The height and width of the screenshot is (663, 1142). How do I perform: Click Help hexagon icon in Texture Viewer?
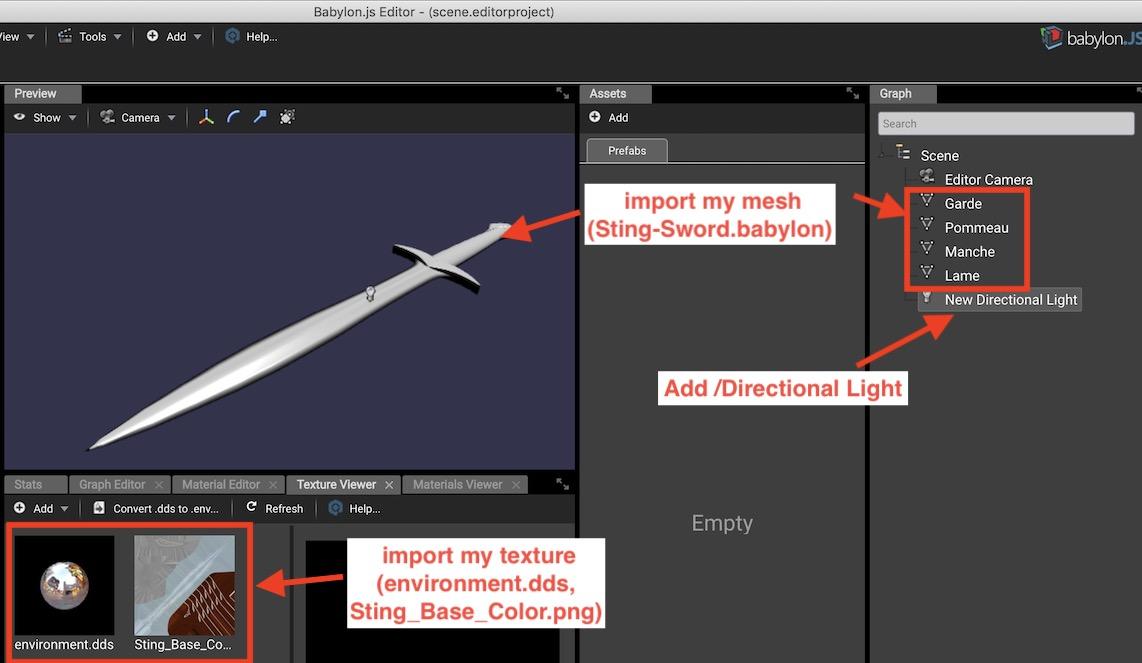[x=335, y=508]
